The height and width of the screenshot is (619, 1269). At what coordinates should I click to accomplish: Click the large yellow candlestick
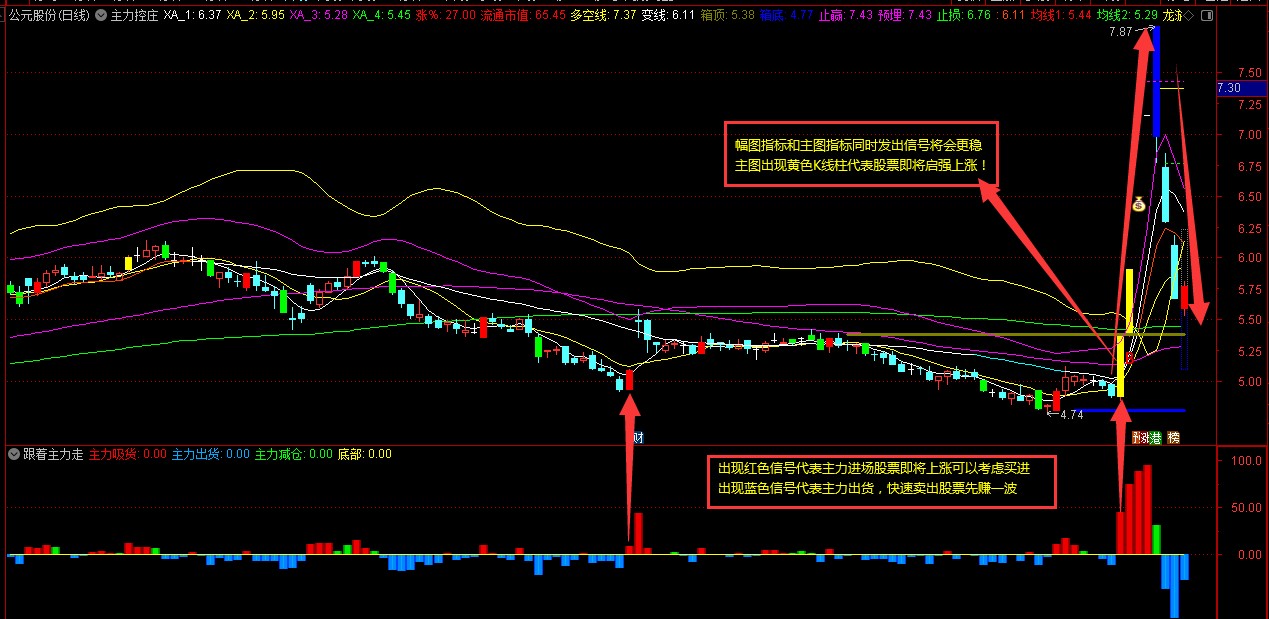(1120, 366)
